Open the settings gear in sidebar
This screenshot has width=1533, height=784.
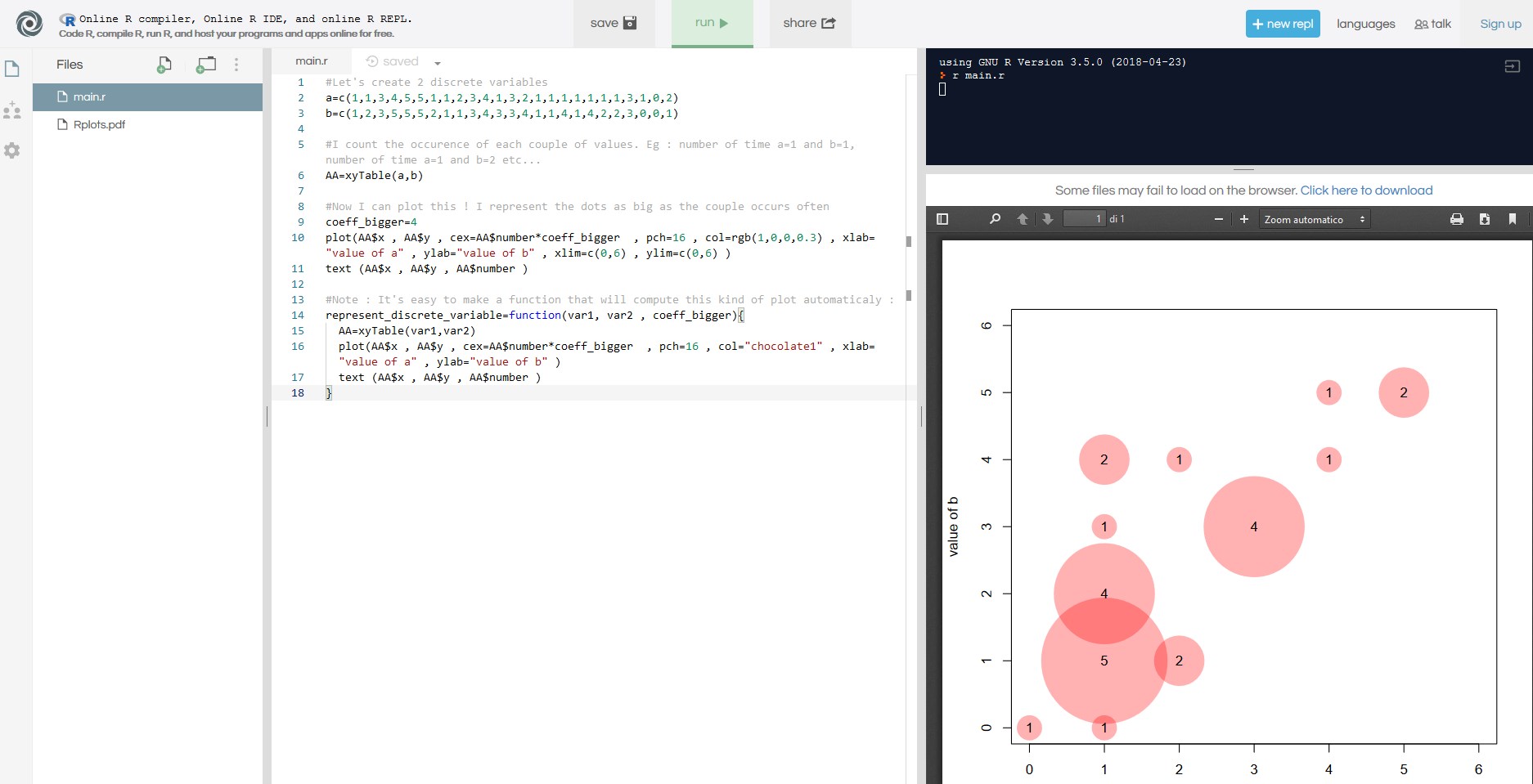[x=12, y=150]
